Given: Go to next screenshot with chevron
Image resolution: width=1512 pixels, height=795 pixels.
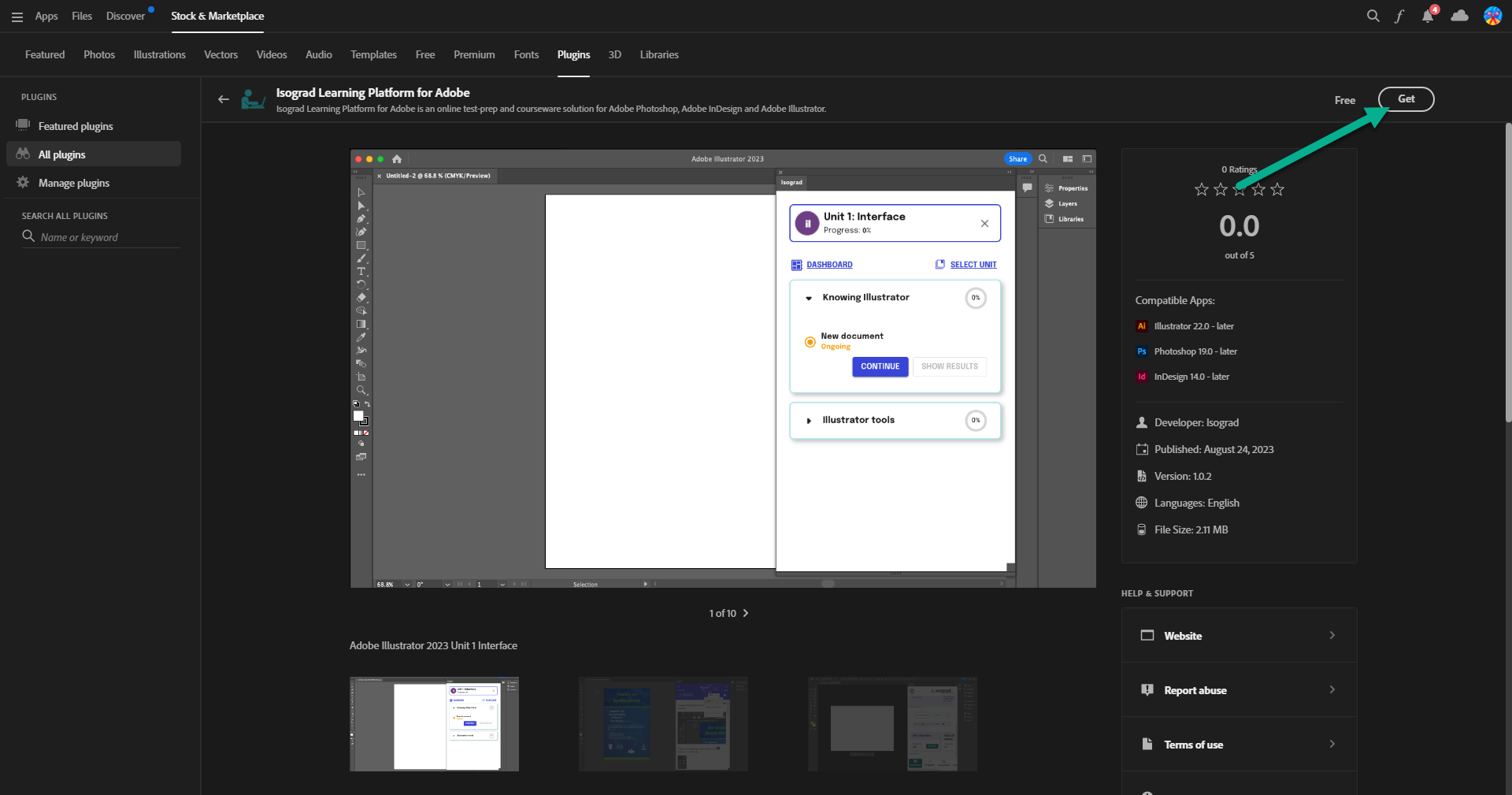Looking at the screenshot, I should point(746,613).
